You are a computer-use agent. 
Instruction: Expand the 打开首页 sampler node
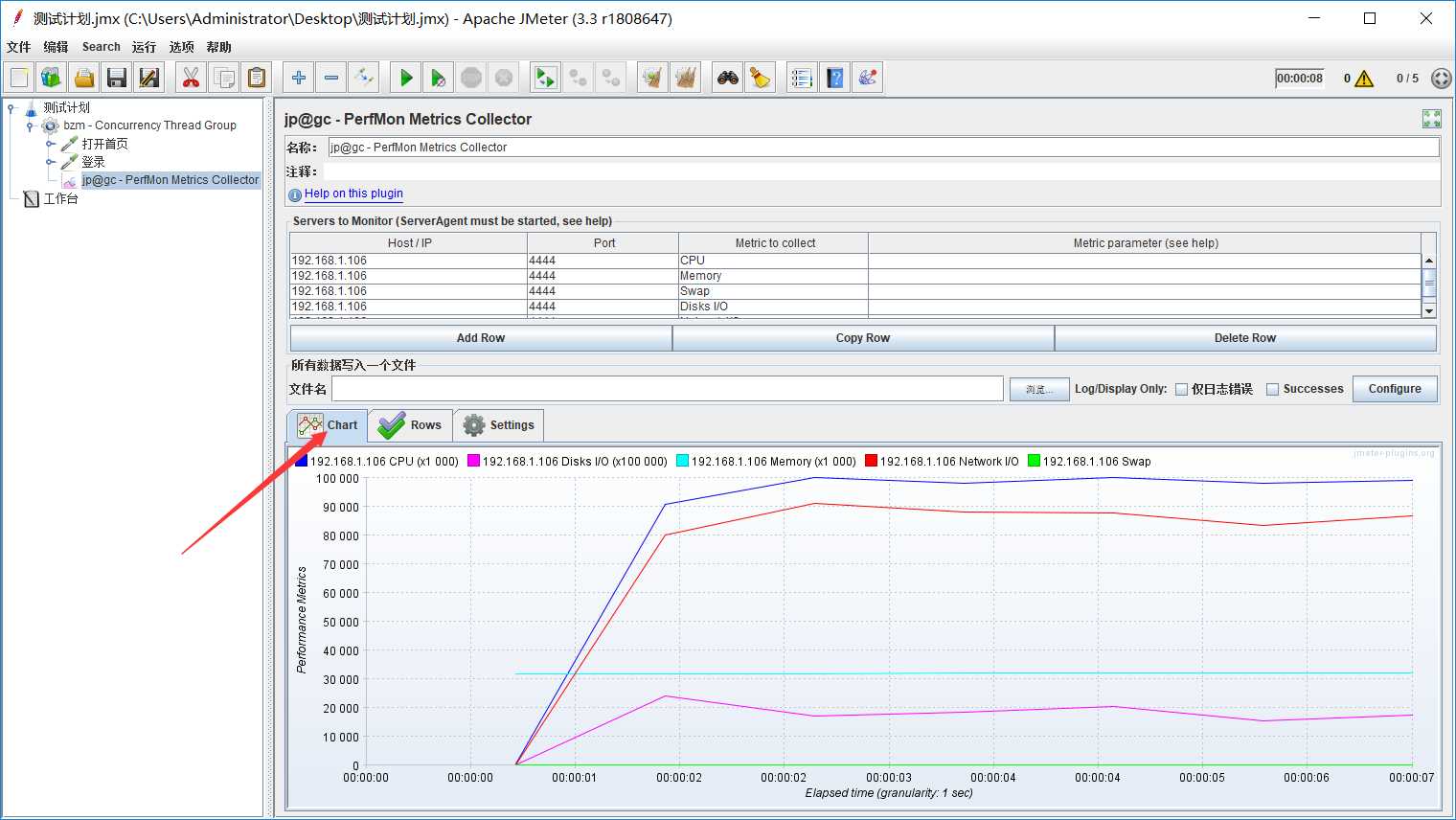click(51, 144)
